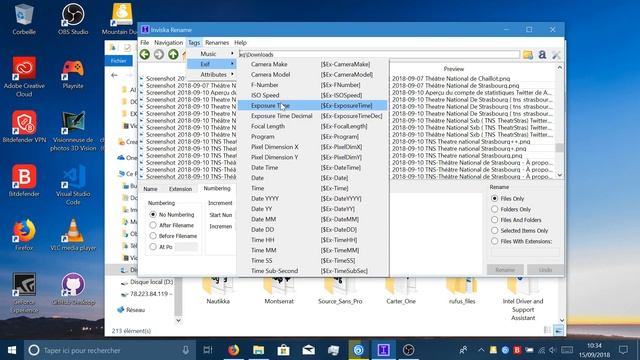Open the Help menu
640x360 pixels.
point(240,42)
